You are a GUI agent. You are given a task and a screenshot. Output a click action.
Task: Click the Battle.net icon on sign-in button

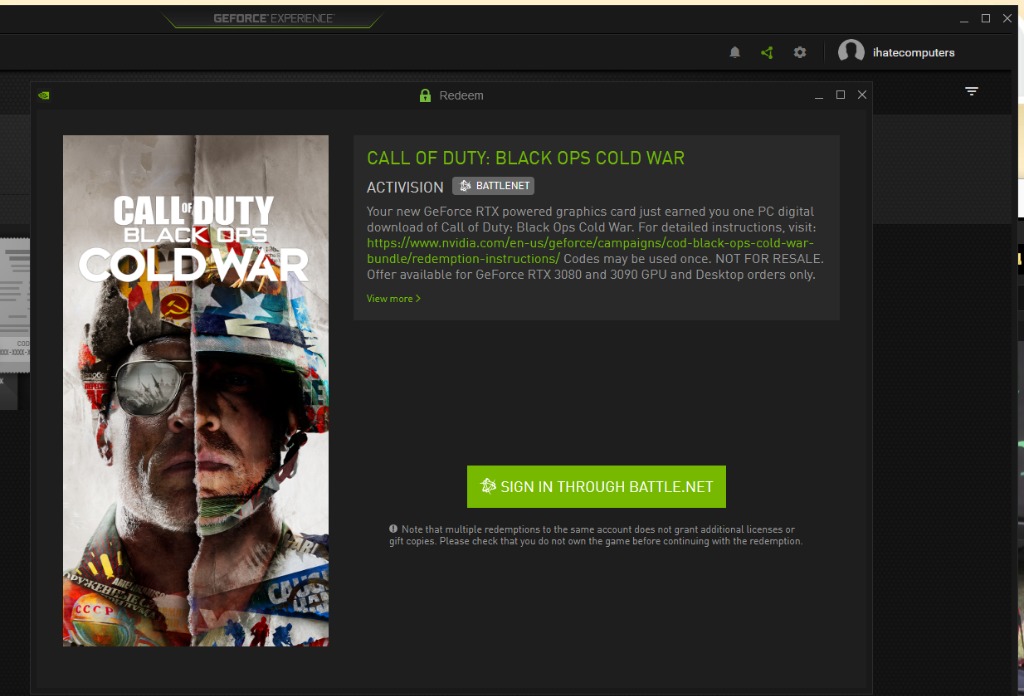[488, 486]
